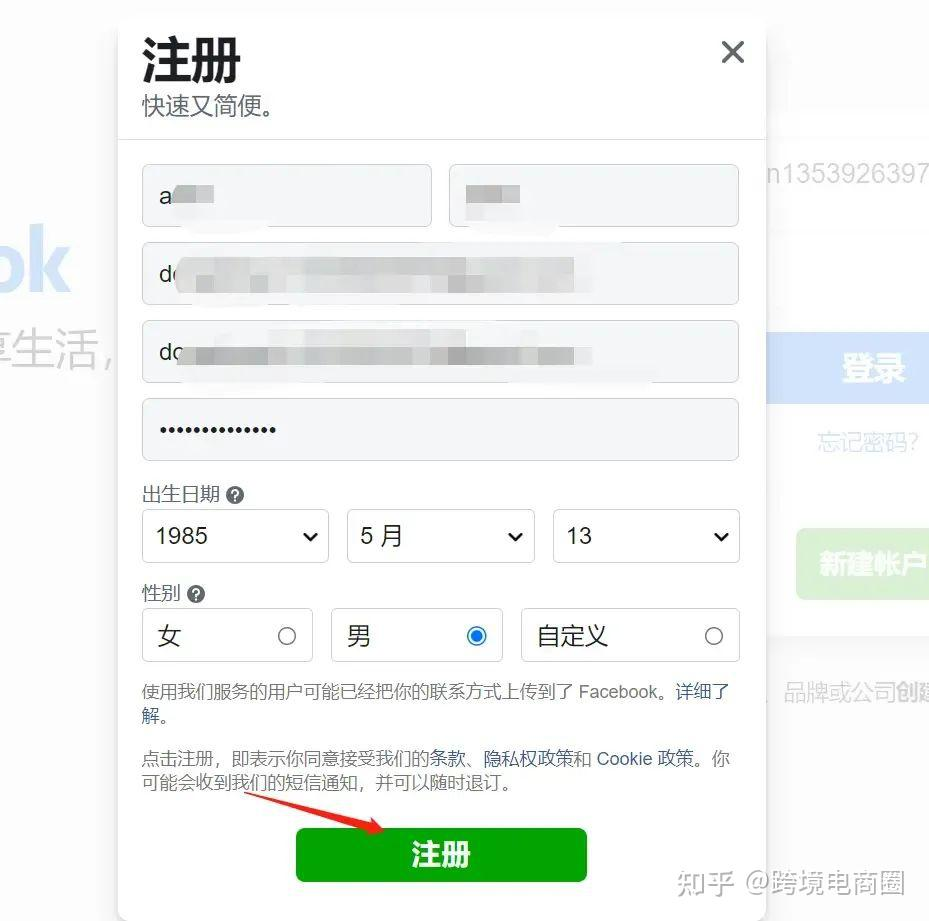The width and height of the screenshot is (929, 921).
Task: Focus the password field with dots
Action: click(x=440, y=429)
